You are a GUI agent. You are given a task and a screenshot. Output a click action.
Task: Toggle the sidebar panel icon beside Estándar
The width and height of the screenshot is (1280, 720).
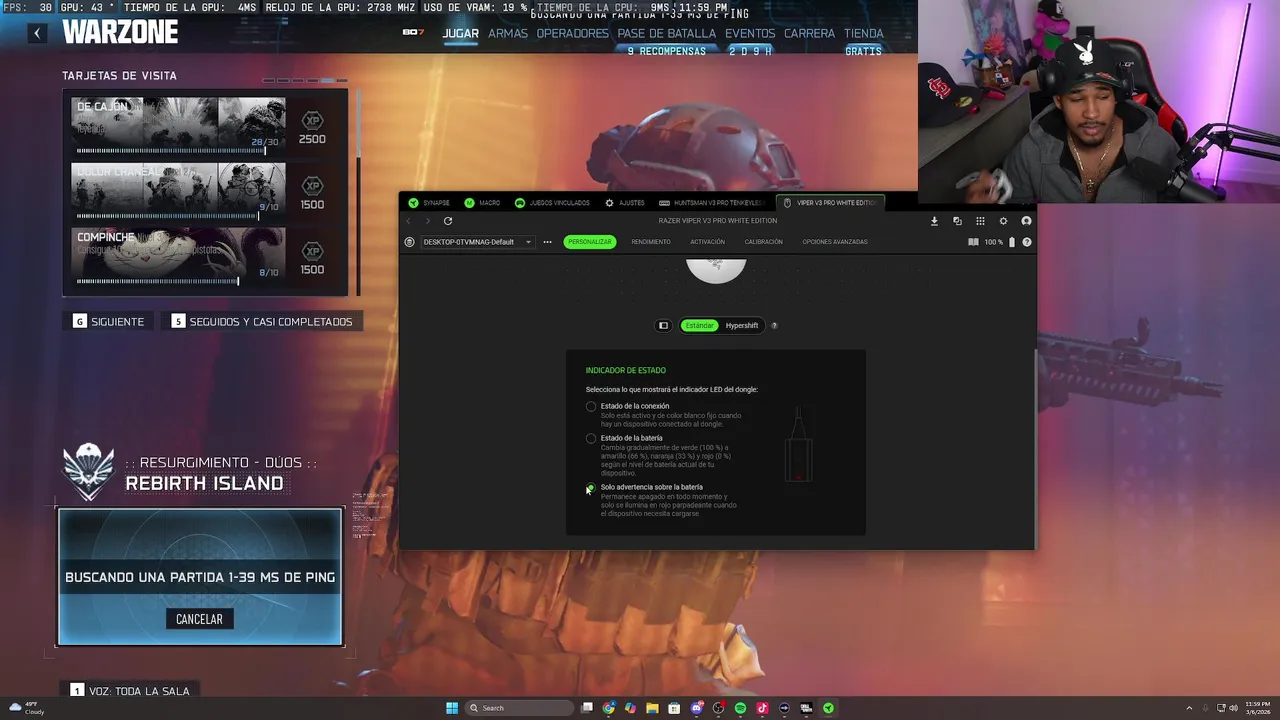click(663, 325)
